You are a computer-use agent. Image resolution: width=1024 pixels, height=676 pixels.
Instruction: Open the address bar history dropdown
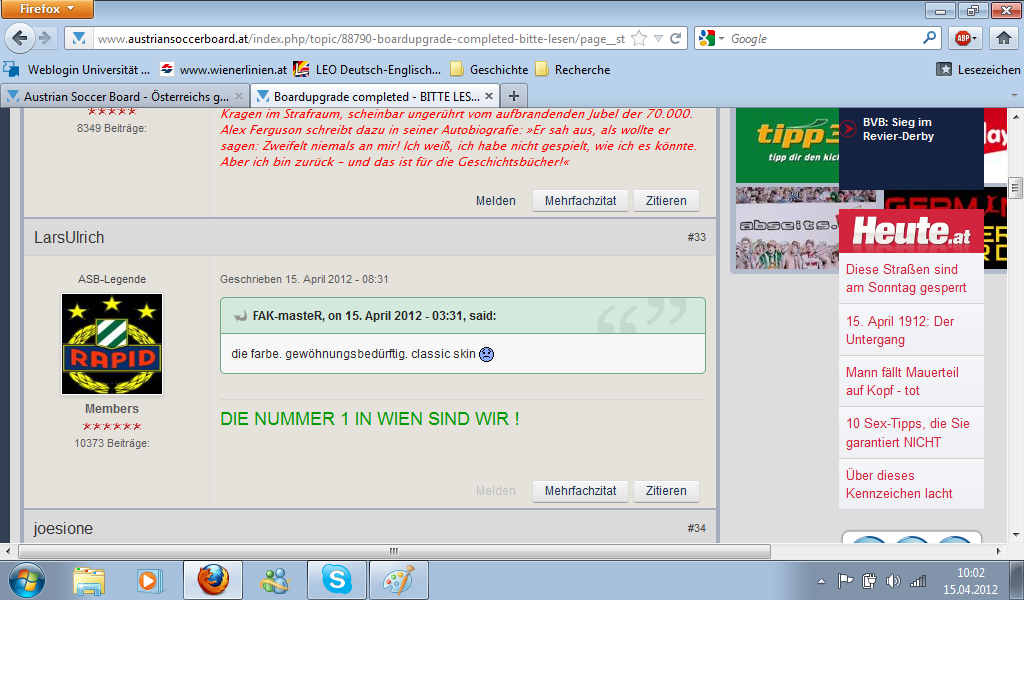658,39
